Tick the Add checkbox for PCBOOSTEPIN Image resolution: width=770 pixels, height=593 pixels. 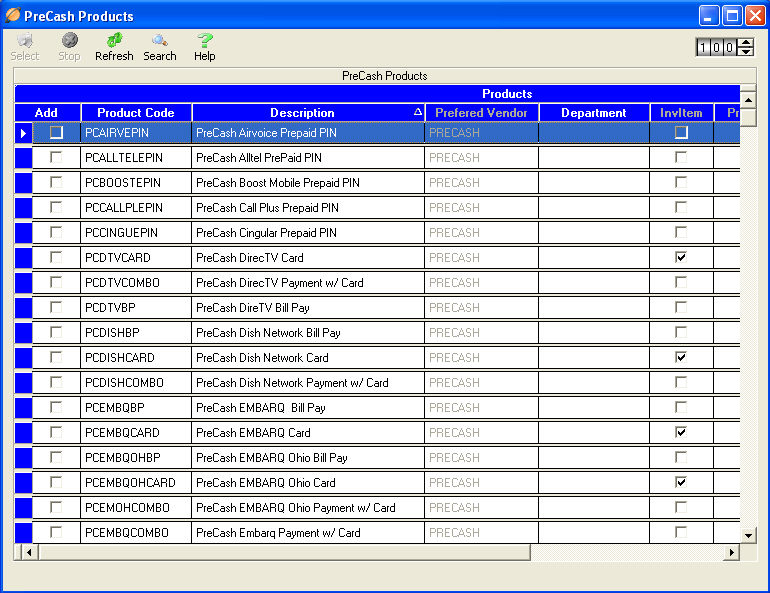56,182
